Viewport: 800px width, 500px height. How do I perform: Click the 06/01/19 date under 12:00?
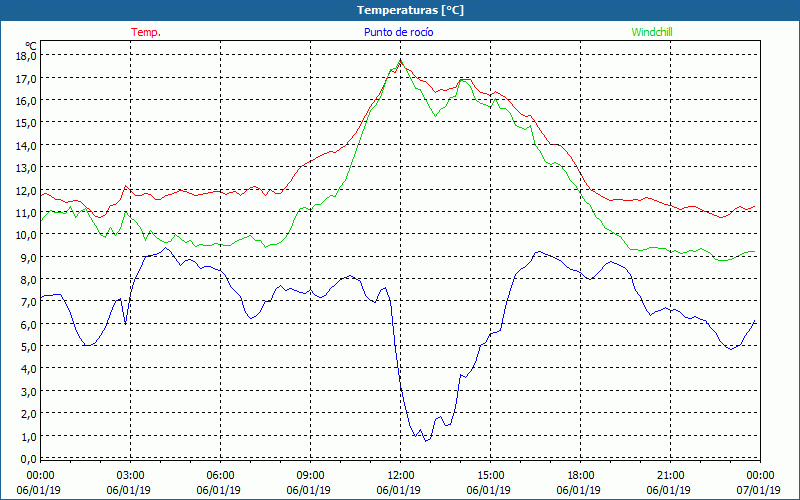[398, 490]
